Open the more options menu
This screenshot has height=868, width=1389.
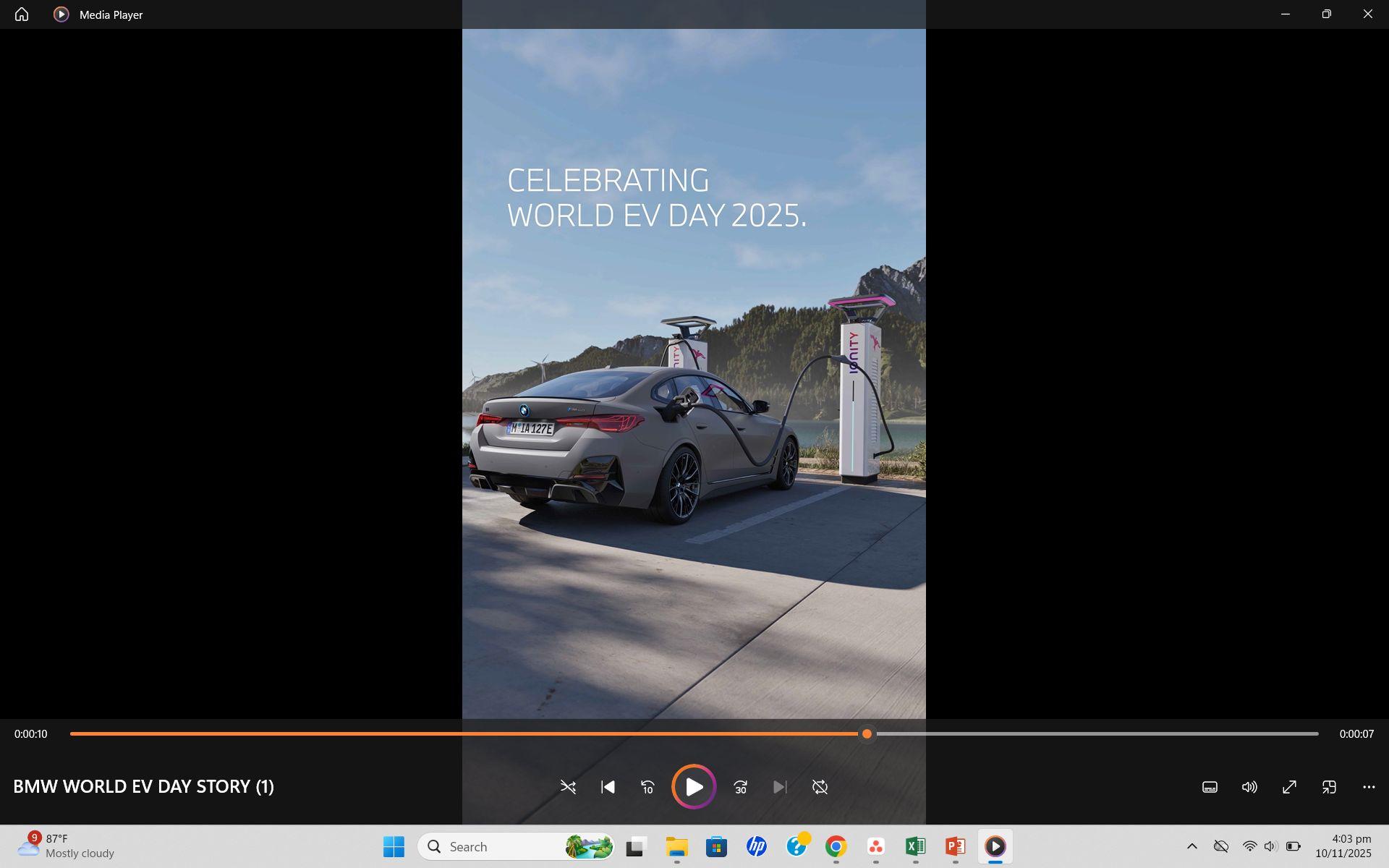coord(1369,787)
